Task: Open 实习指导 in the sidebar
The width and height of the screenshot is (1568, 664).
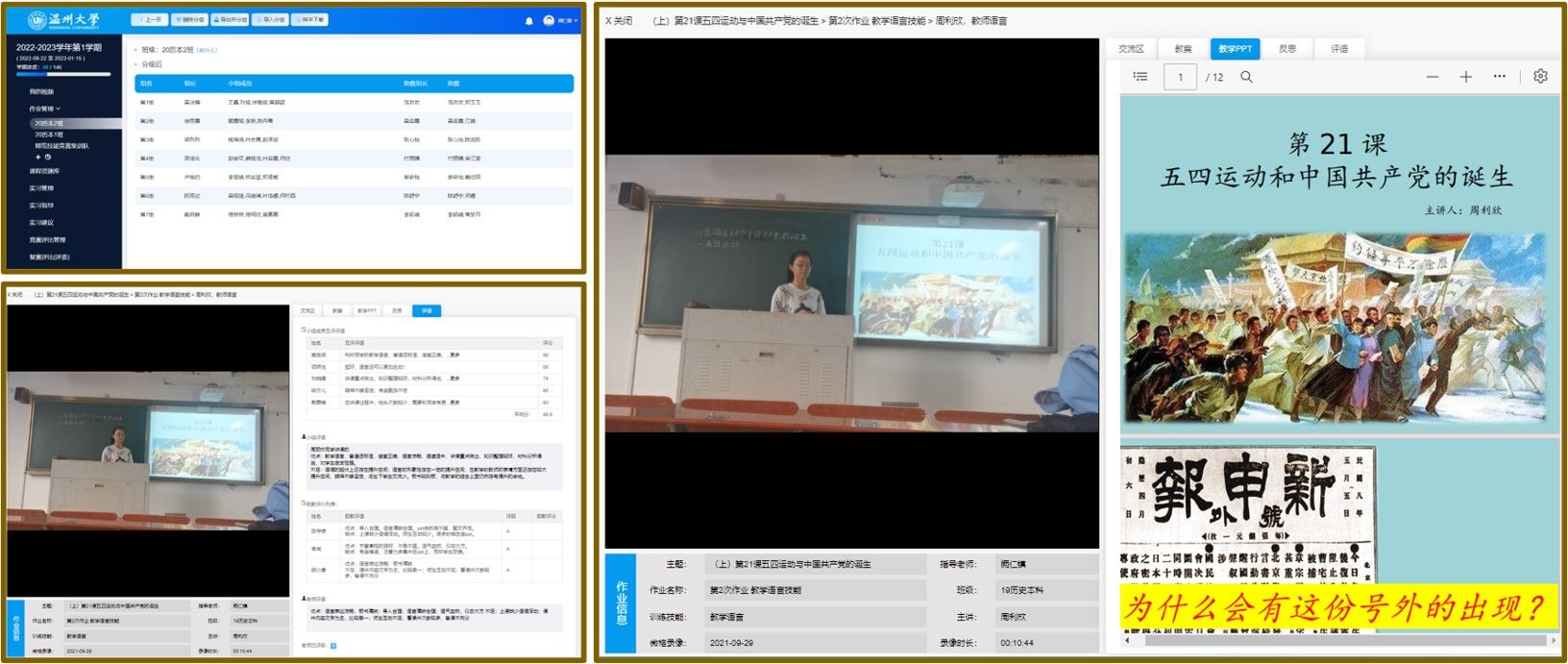Action: click(x=41, y=205)
